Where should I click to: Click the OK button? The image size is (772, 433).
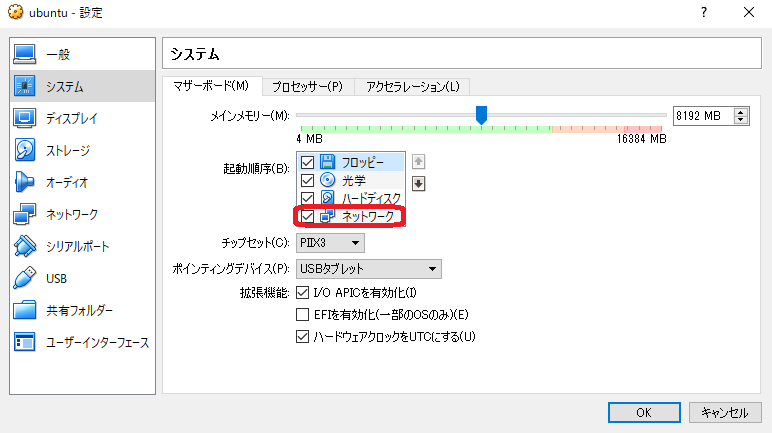[644, 412]
